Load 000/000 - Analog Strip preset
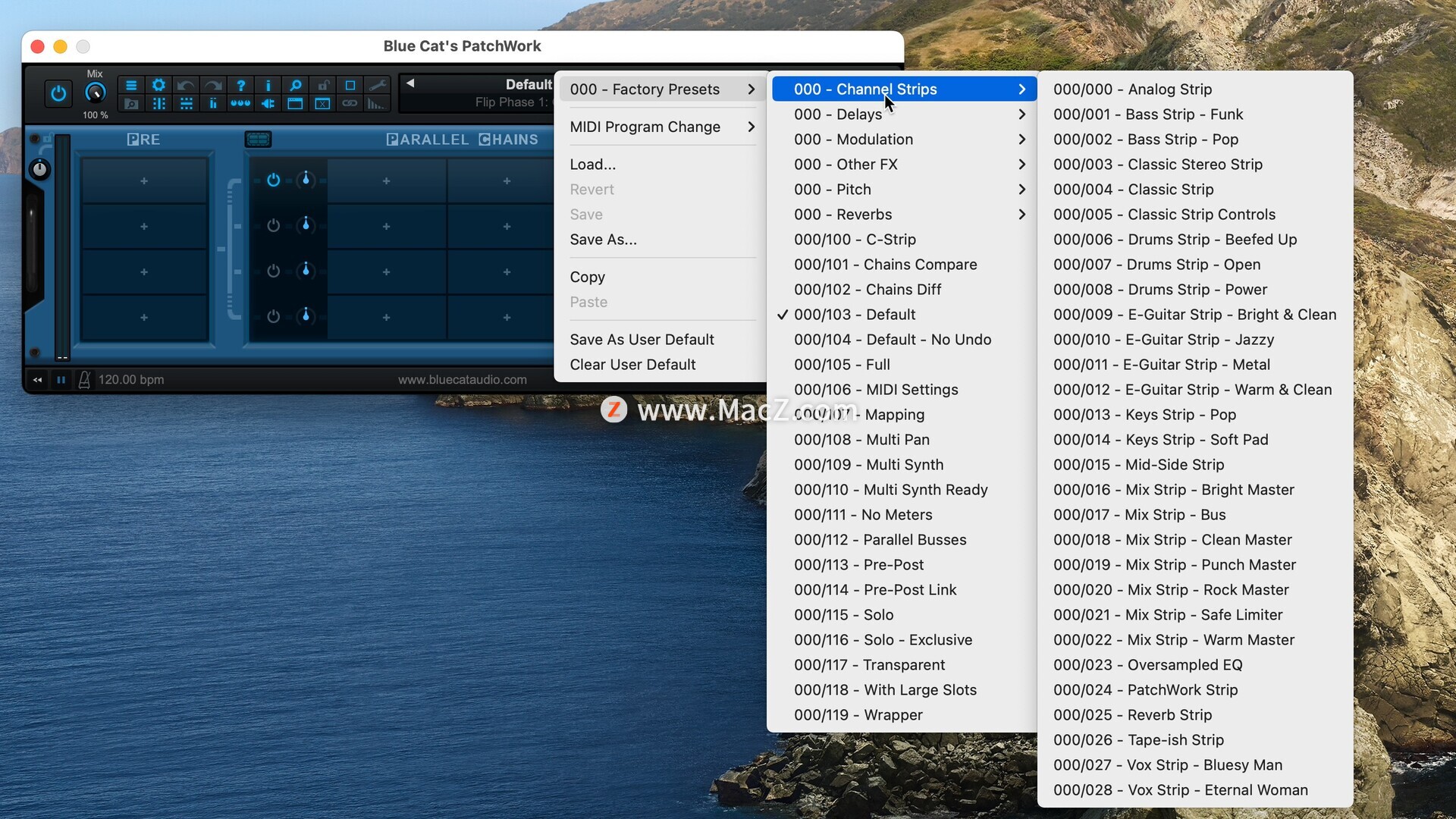Screen dimensions: 1456x819 (1195, 89)
